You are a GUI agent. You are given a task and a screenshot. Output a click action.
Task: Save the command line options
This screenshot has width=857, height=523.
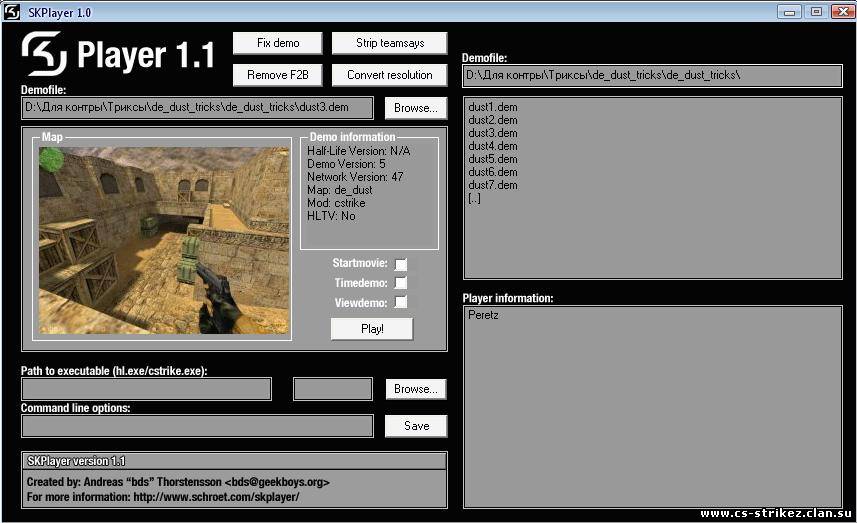(x=416, y=426)
